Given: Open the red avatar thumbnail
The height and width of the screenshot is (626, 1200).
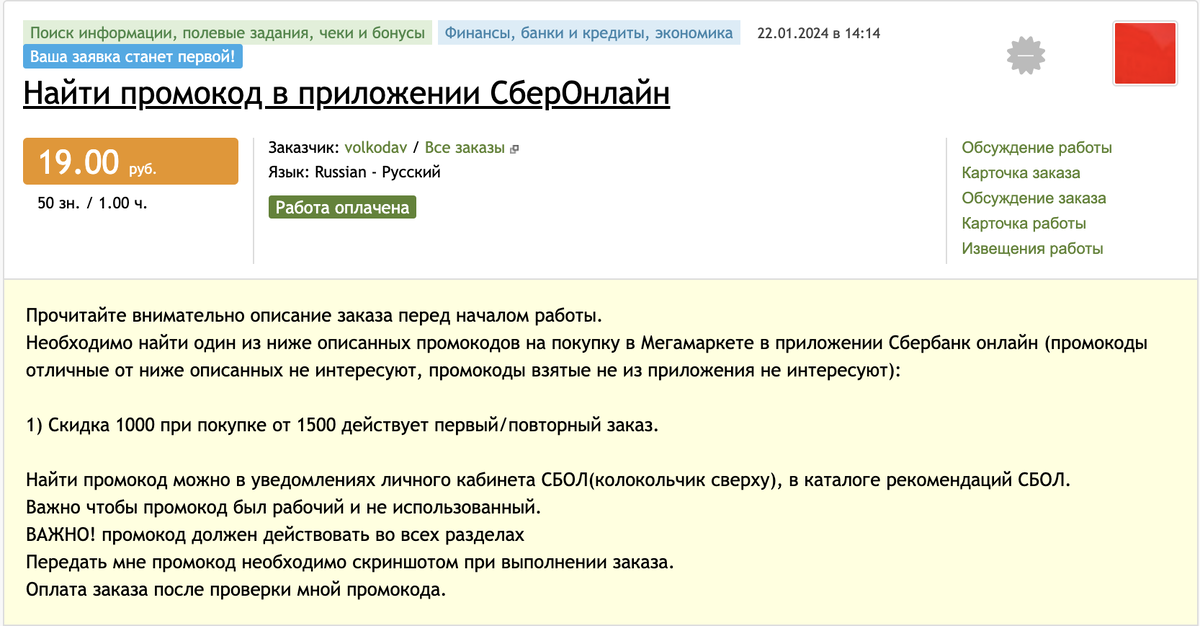Looking at the screenshot, I should (x=1146, y=53).
